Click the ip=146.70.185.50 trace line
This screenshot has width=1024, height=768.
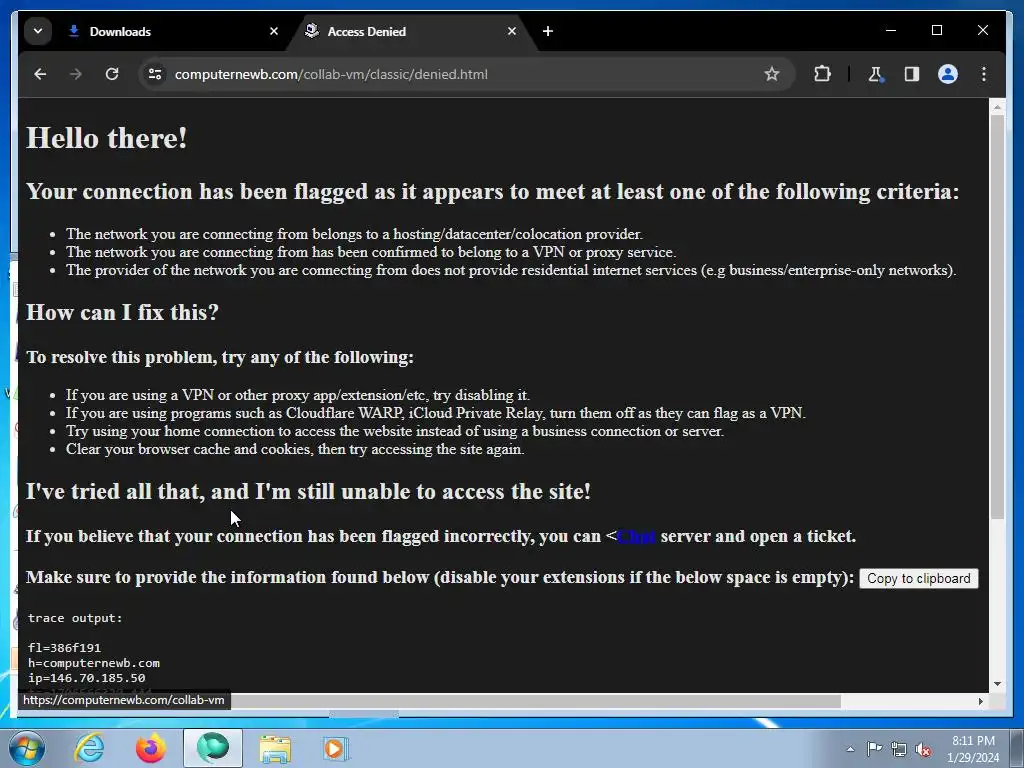pos(86,678)
